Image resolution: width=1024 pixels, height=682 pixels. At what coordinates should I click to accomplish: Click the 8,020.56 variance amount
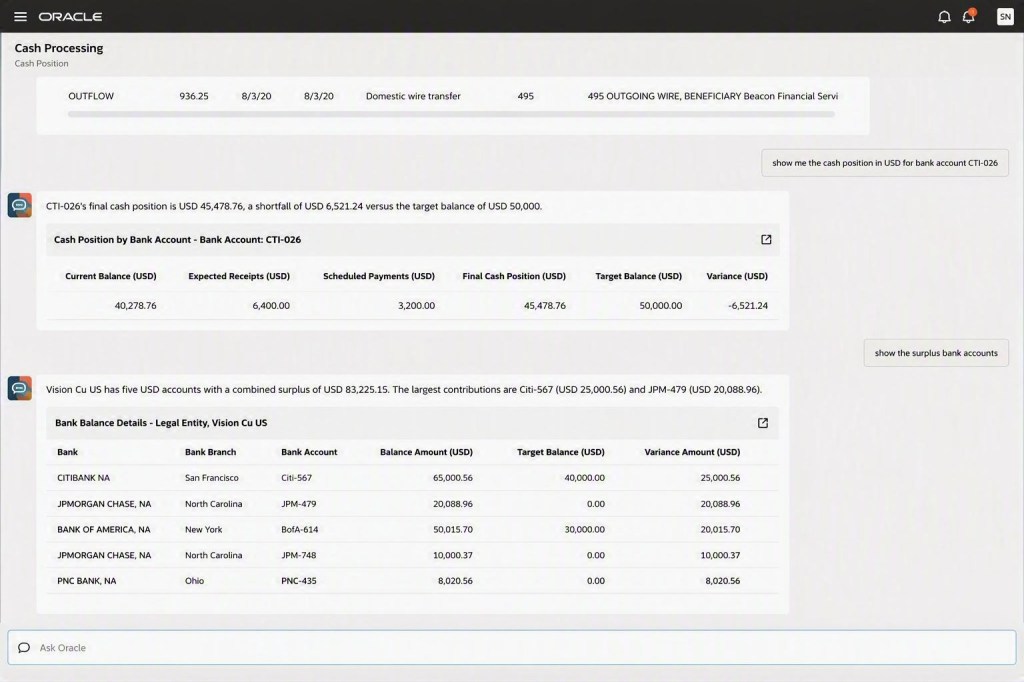click(x=722, y=581)
